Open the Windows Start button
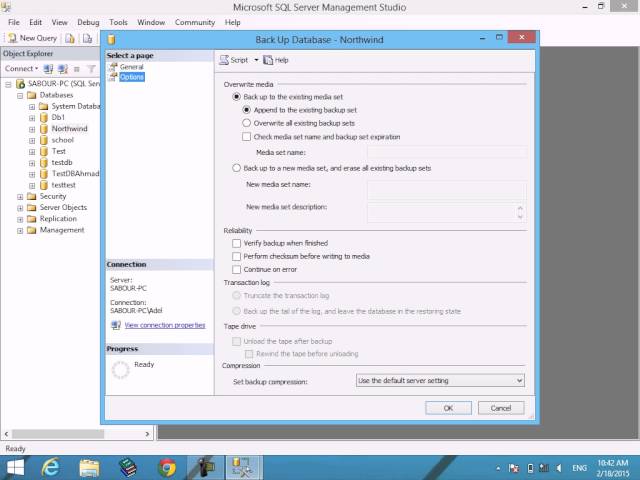 point(16,468)
